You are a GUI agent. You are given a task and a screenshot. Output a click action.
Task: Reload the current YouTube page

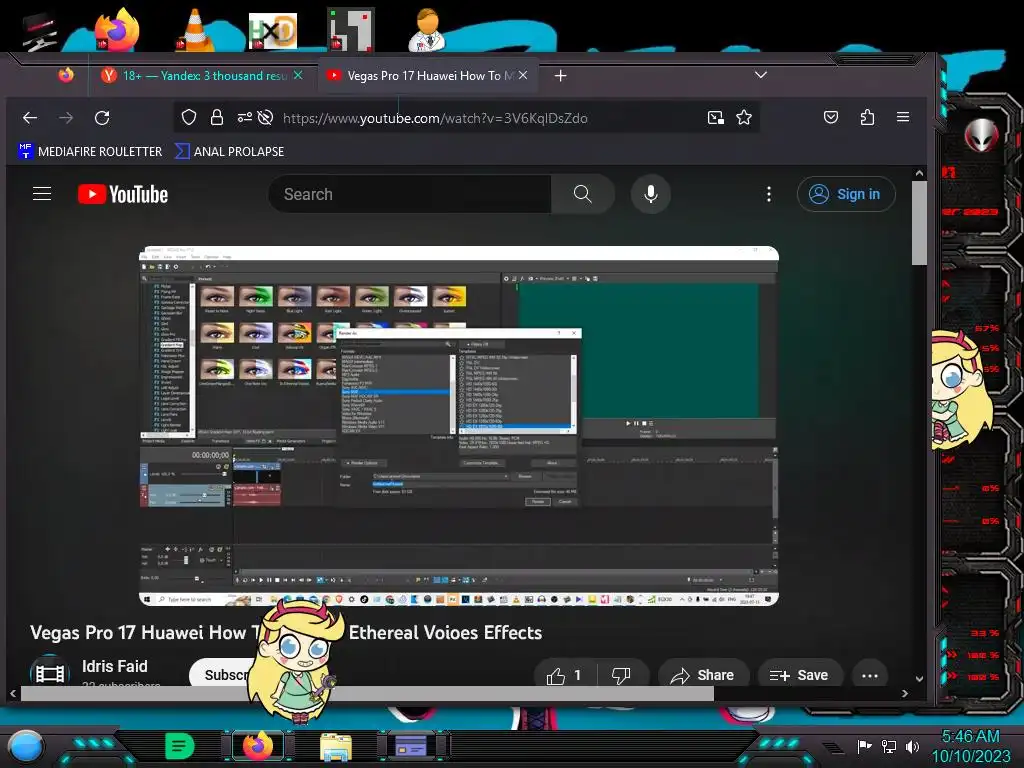point(102,118)
